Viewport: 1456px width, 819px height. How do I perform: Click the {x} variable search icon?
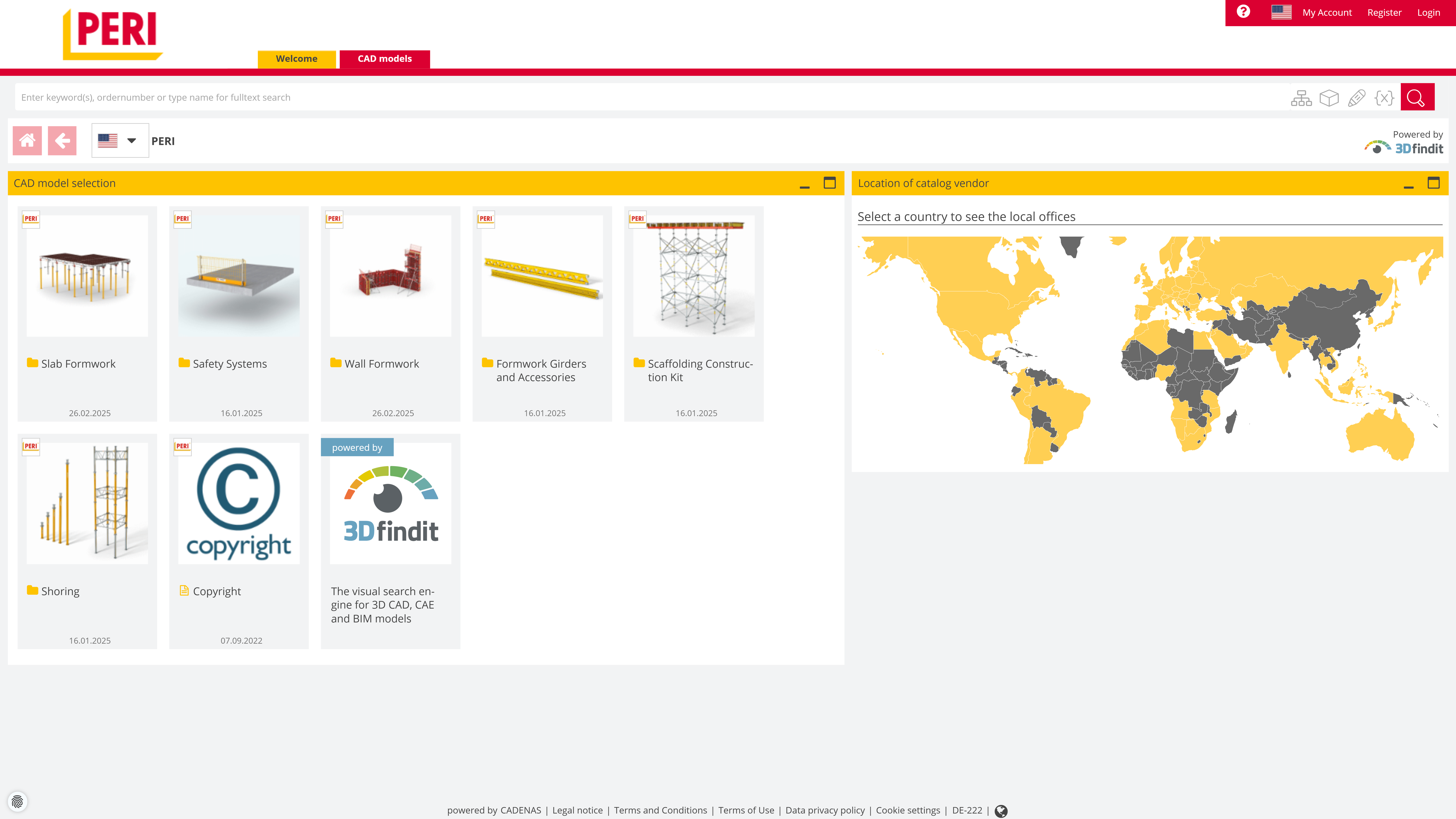(x=1384, y=97)
